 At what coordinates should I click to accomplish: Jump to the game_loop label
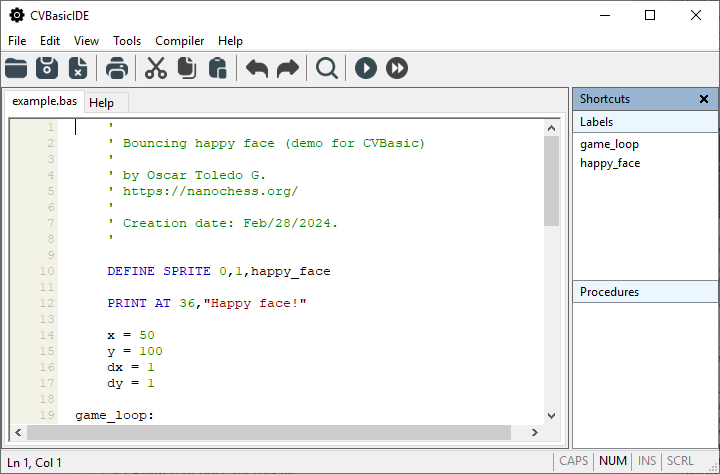(x=609, y=144)
